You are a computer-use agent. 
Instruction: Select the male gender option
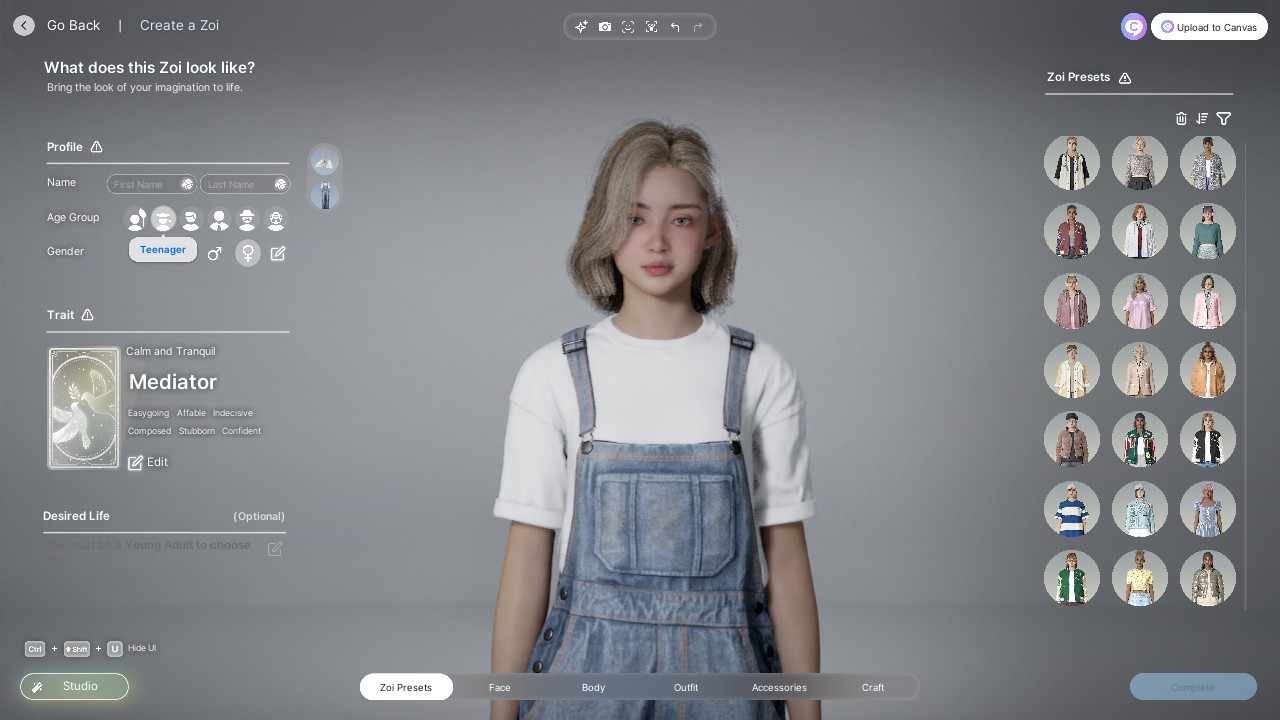point(214,253)
